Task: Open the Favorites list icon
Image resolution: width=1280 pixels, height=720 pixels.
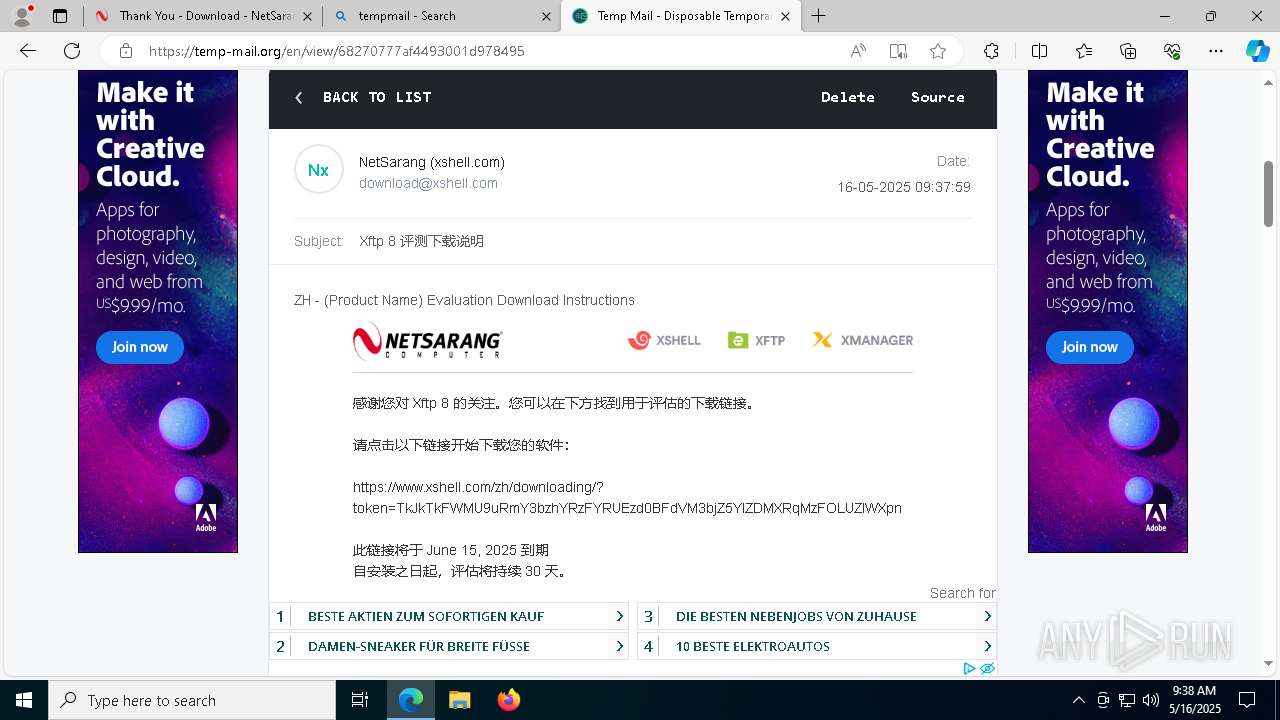Action: [x=1084, y=51]
